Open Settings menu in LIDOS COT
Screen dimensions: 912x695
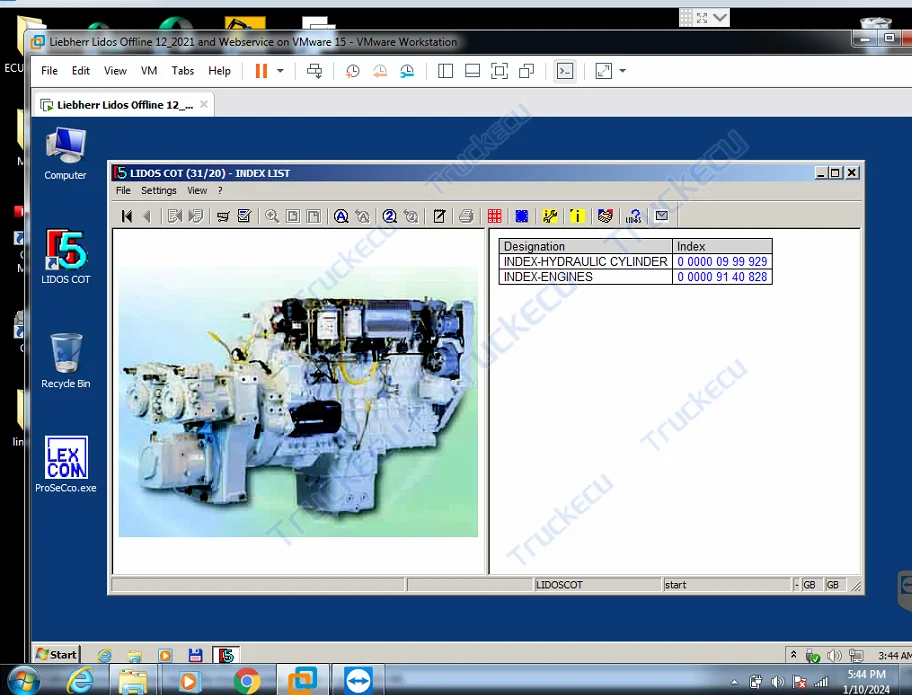(x=159, y=190)
